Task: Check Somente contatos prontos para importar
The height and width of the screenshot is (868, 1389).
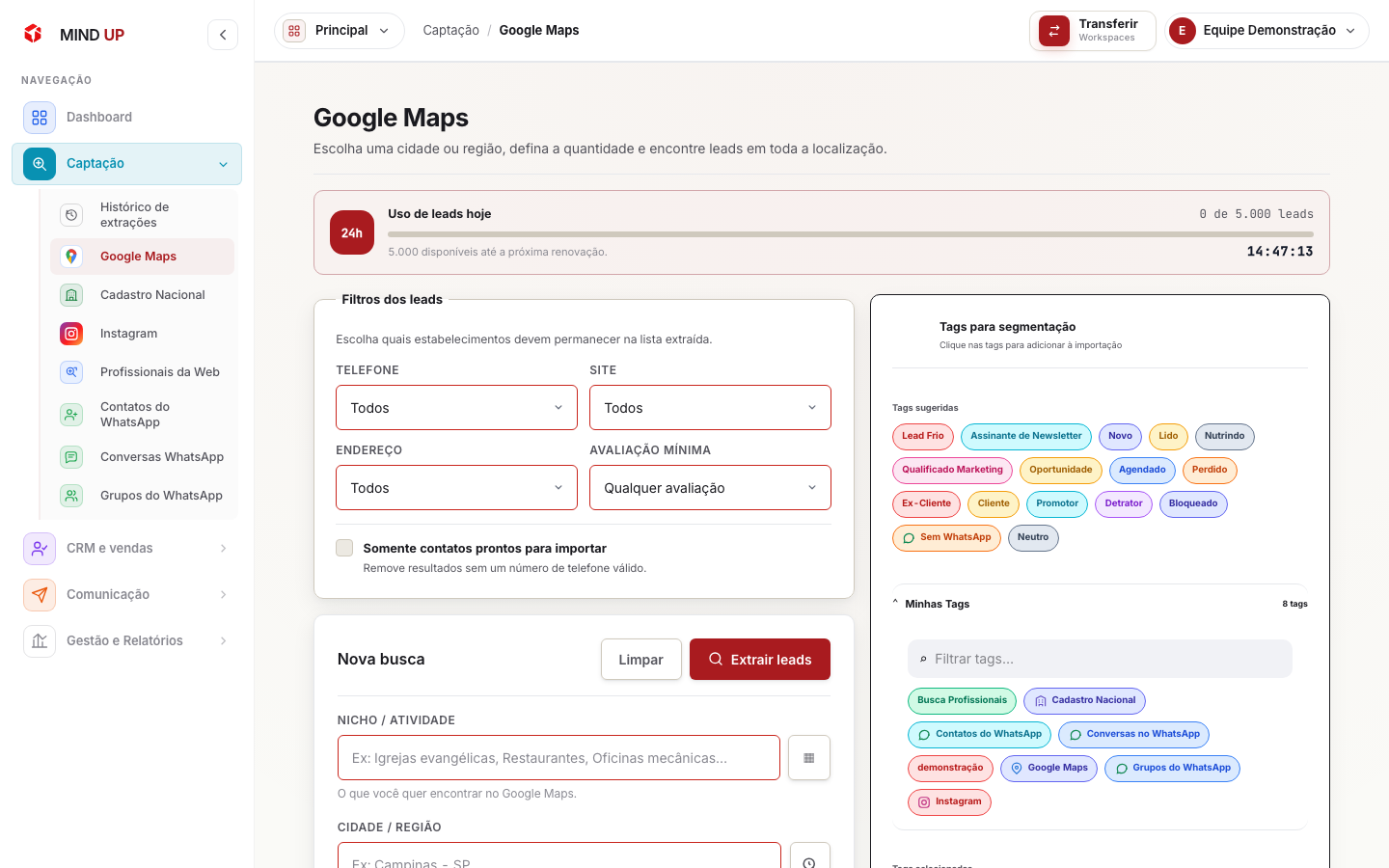Action: (x=344, y=548)
